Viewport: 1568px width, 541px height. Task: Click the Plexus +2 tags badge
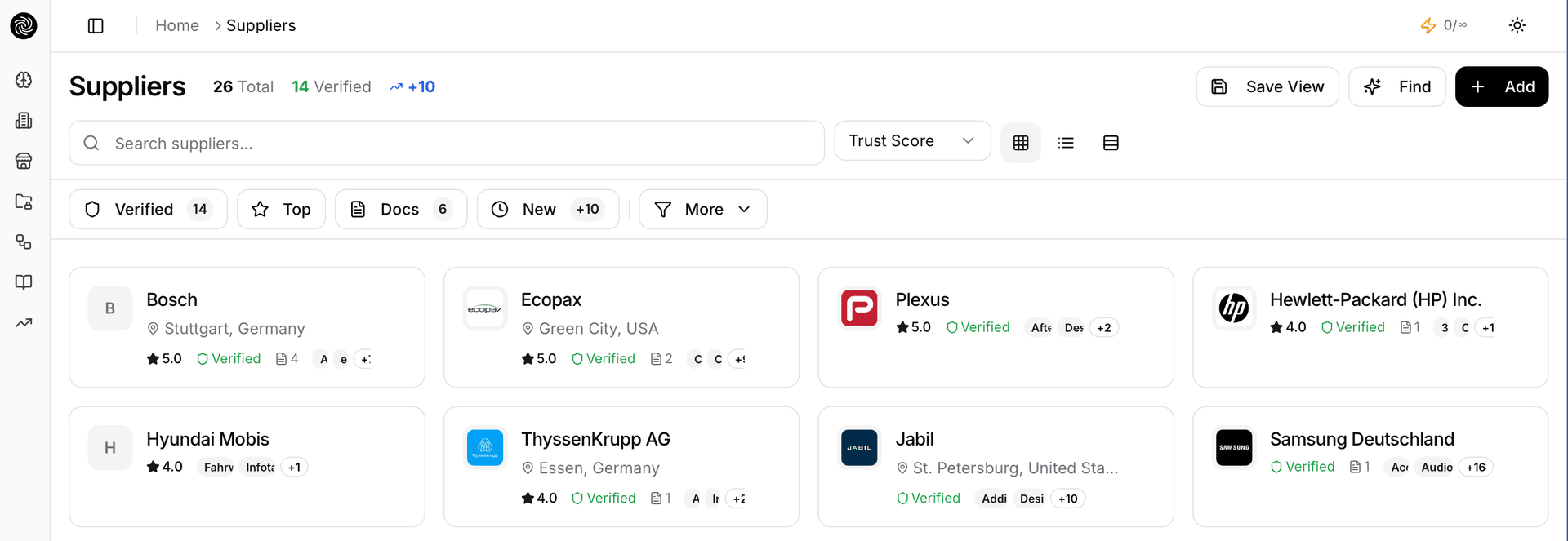coord(1104,328)
